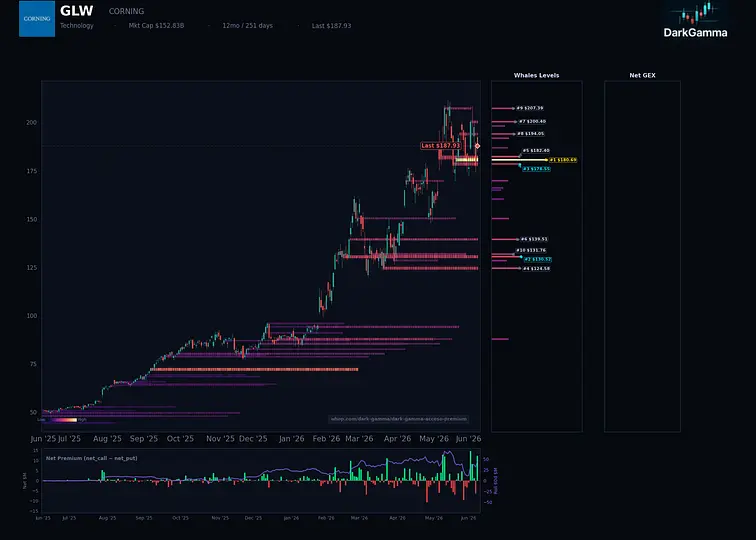Screen dimensions: 756x540
Task: Click Jan '26 on the main chart axis
Action: (x=292, y=439)
